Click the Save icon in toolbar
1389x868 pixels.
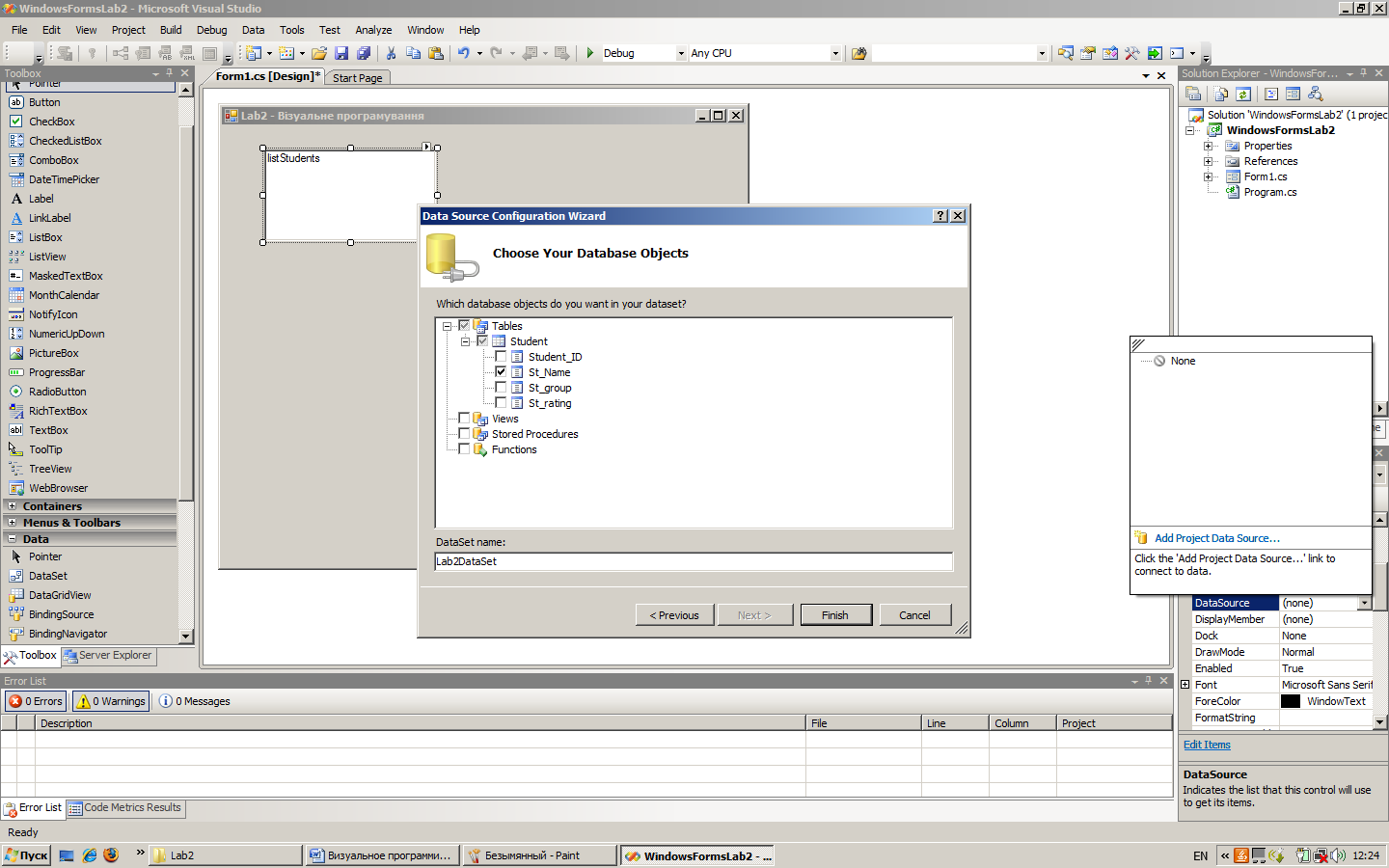(341, 53)
